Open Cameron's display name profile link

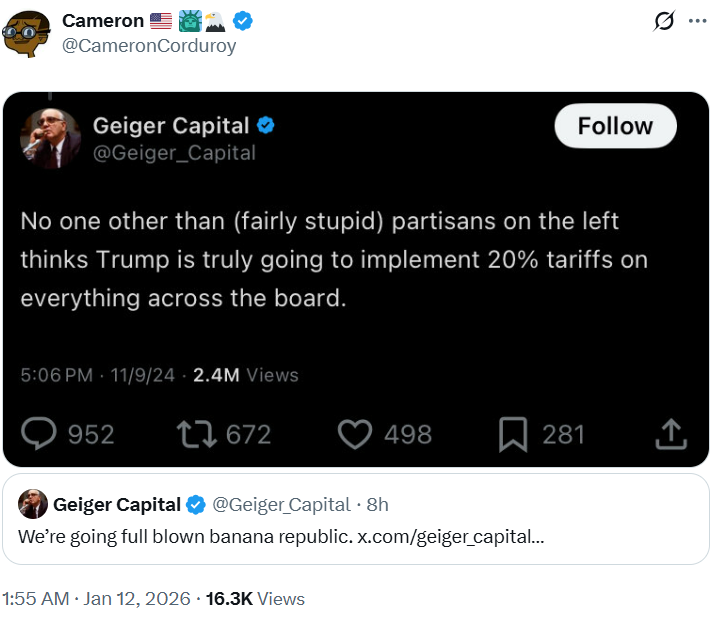(102, 20)
